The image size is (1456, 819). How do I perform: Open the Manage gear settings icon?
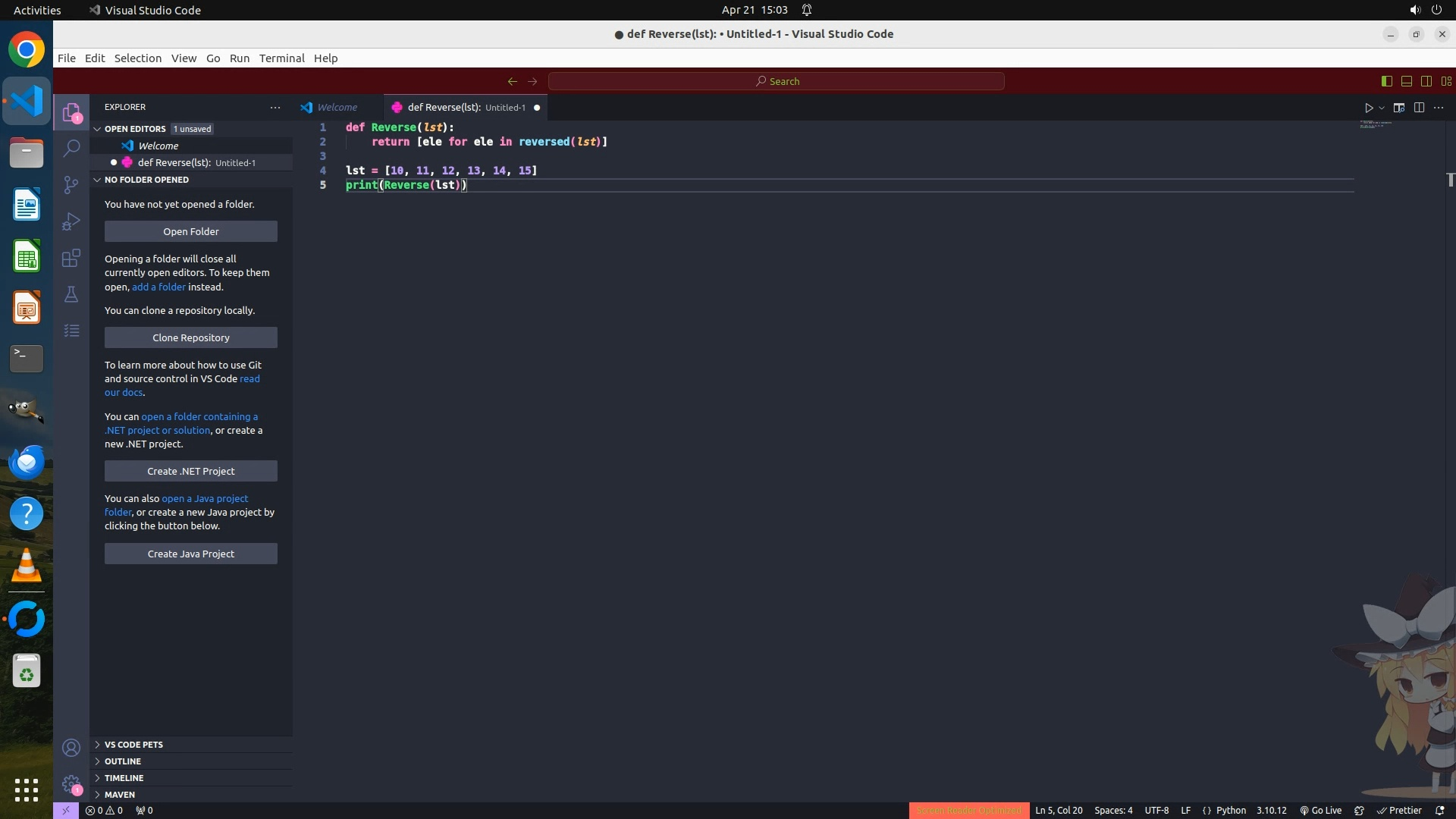click(71, 784)
